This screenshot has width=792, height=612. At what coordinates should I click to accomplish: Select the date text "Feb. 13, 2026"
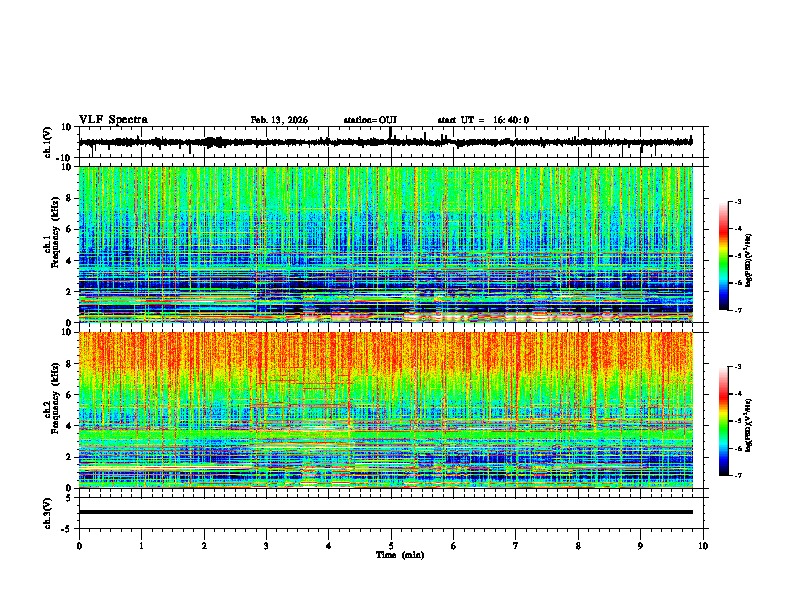(279, 120)
